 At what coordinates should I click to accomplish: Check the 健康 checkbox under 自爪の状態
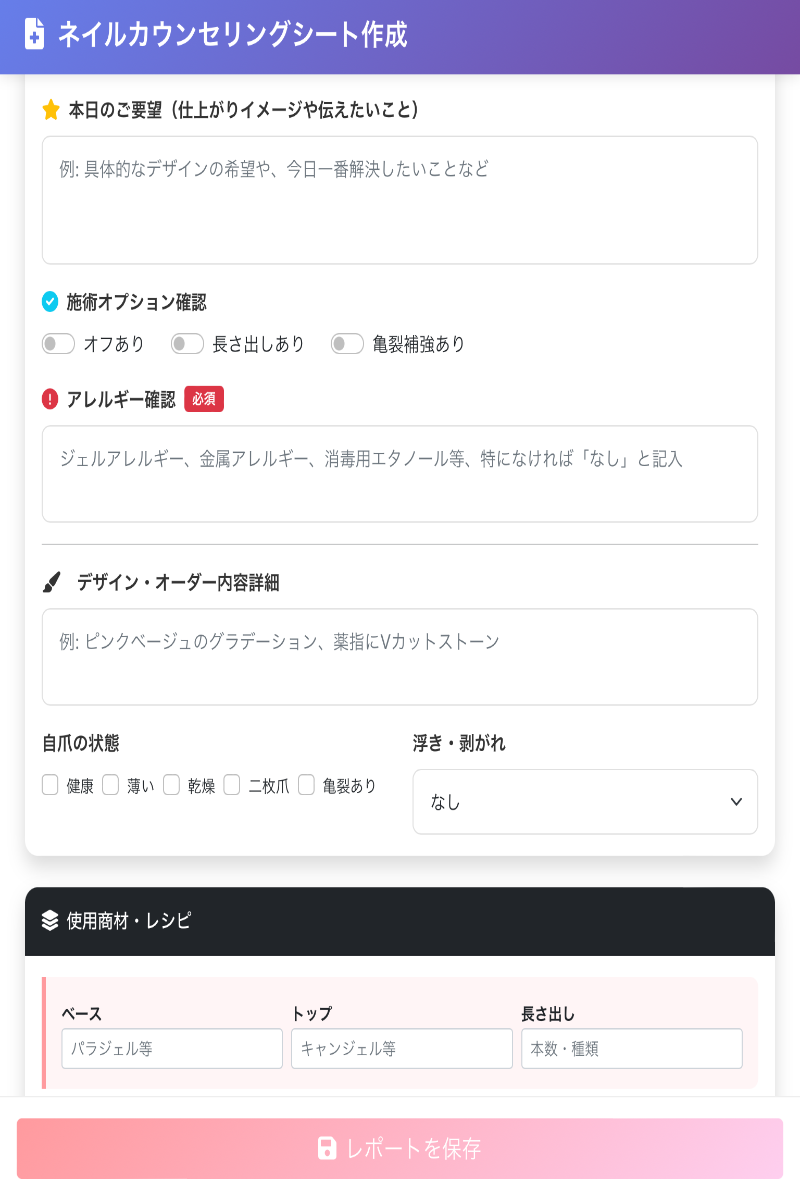(50, 785)
